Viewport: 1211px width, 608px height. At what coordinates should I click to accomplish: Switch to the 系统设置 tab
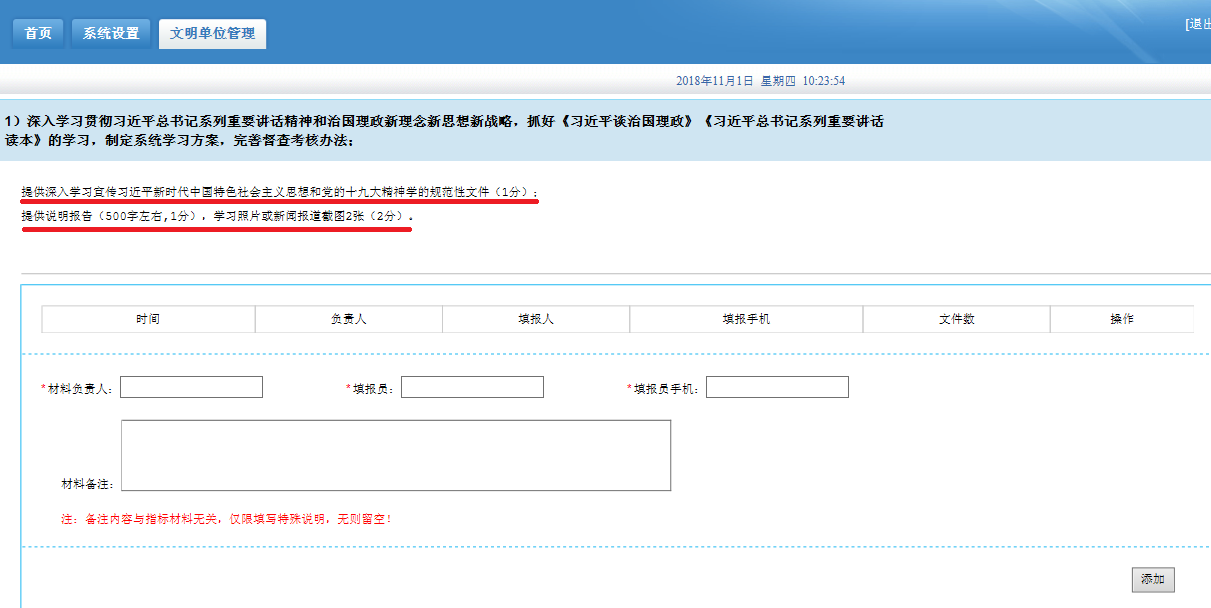[x=111, y=34]
